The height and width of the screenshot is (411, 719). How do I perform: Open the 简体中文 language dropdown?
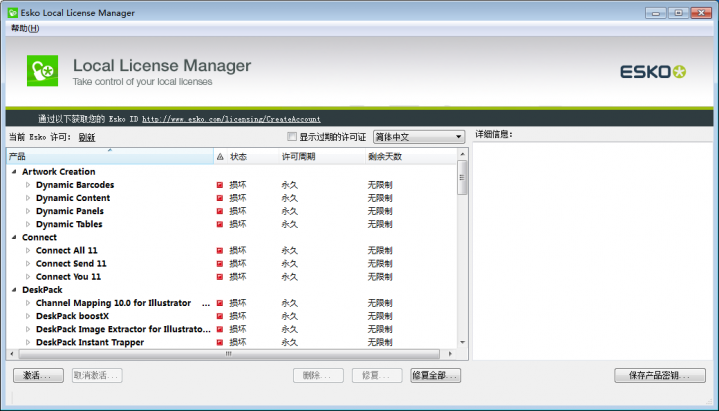(x=419, y=137)
